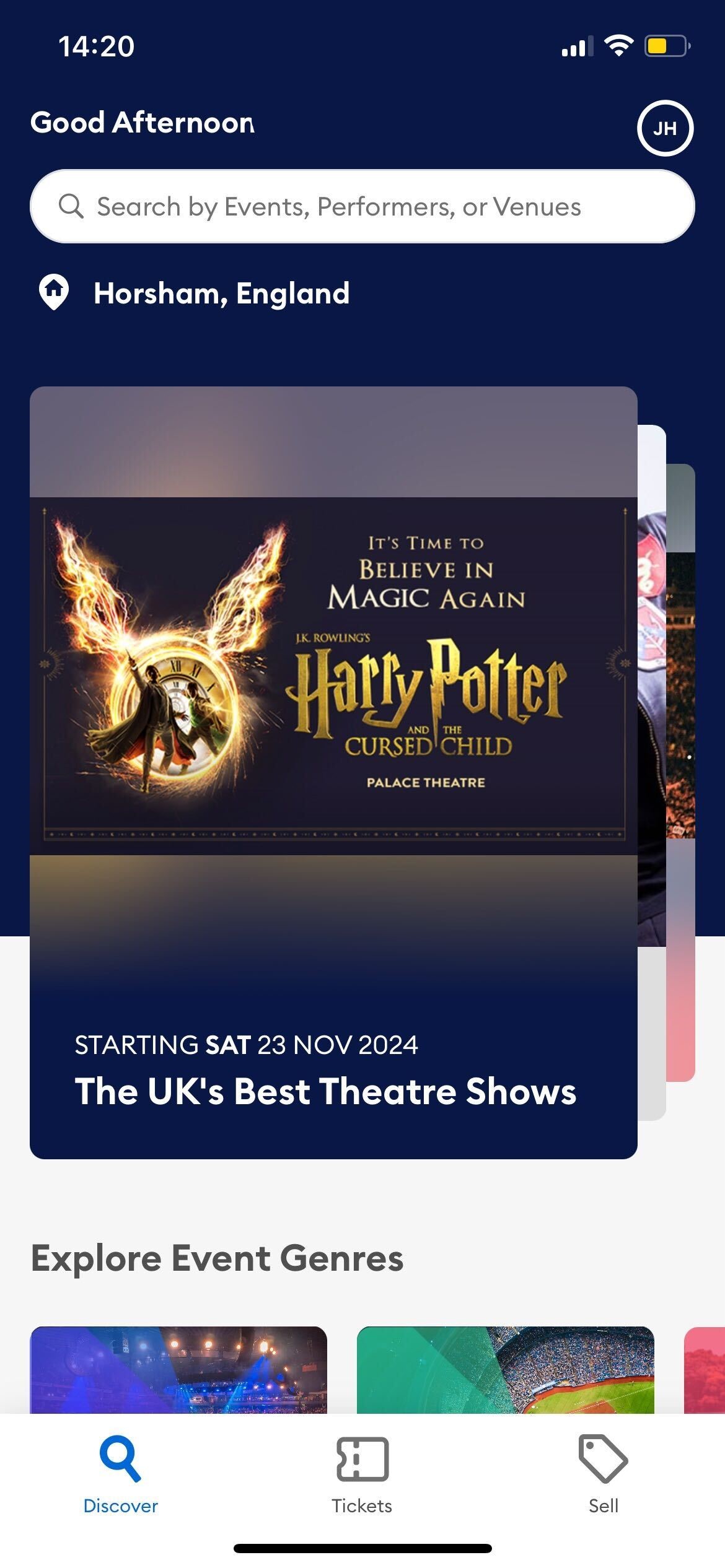The width and height of the screenshot is (725, 1568).
Task: Tap the Sell price tag icon
Action: [603, 1458]
